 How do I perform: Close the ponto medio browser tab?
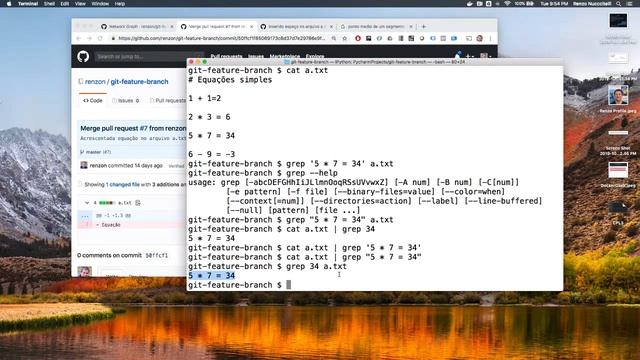411,27
